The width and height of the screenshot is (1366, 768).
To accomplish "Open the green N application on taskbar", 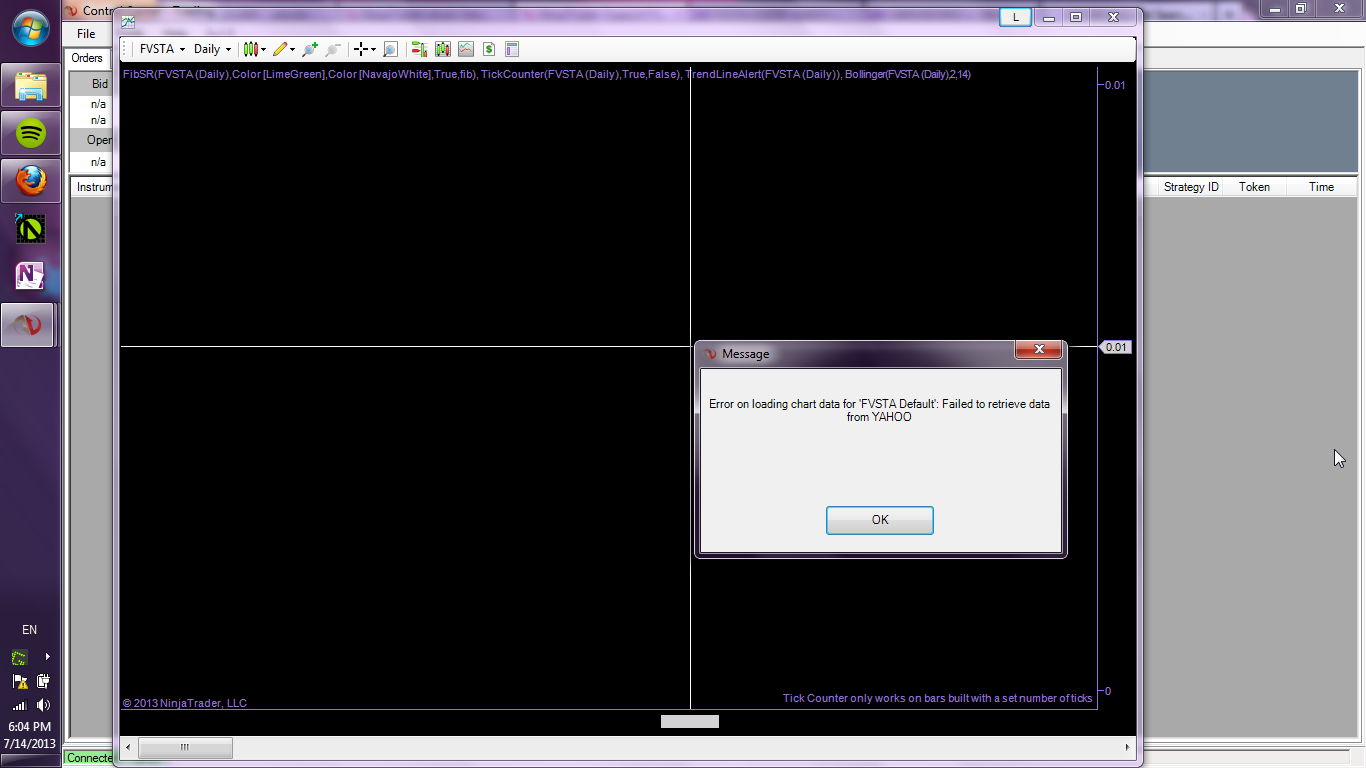I will (31, 228).
